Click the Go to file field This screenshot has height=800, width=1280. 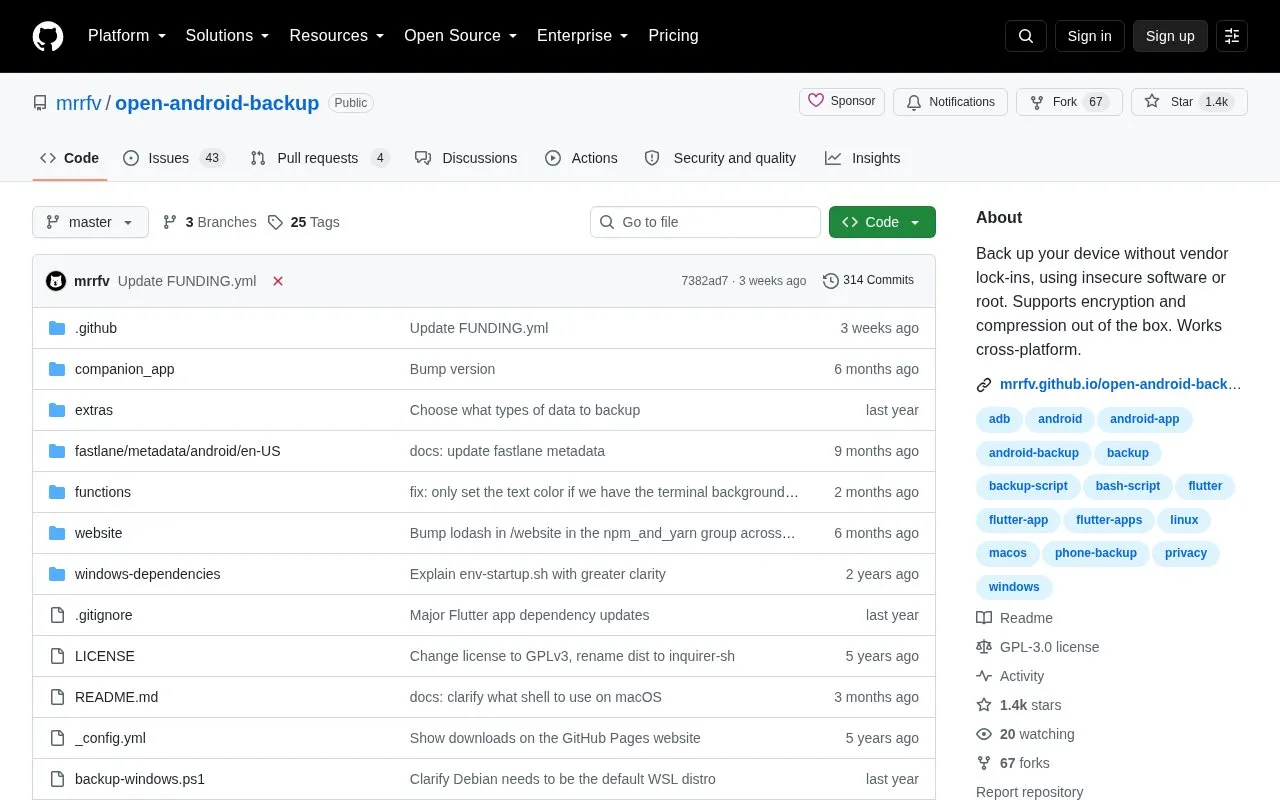point(705,222)
